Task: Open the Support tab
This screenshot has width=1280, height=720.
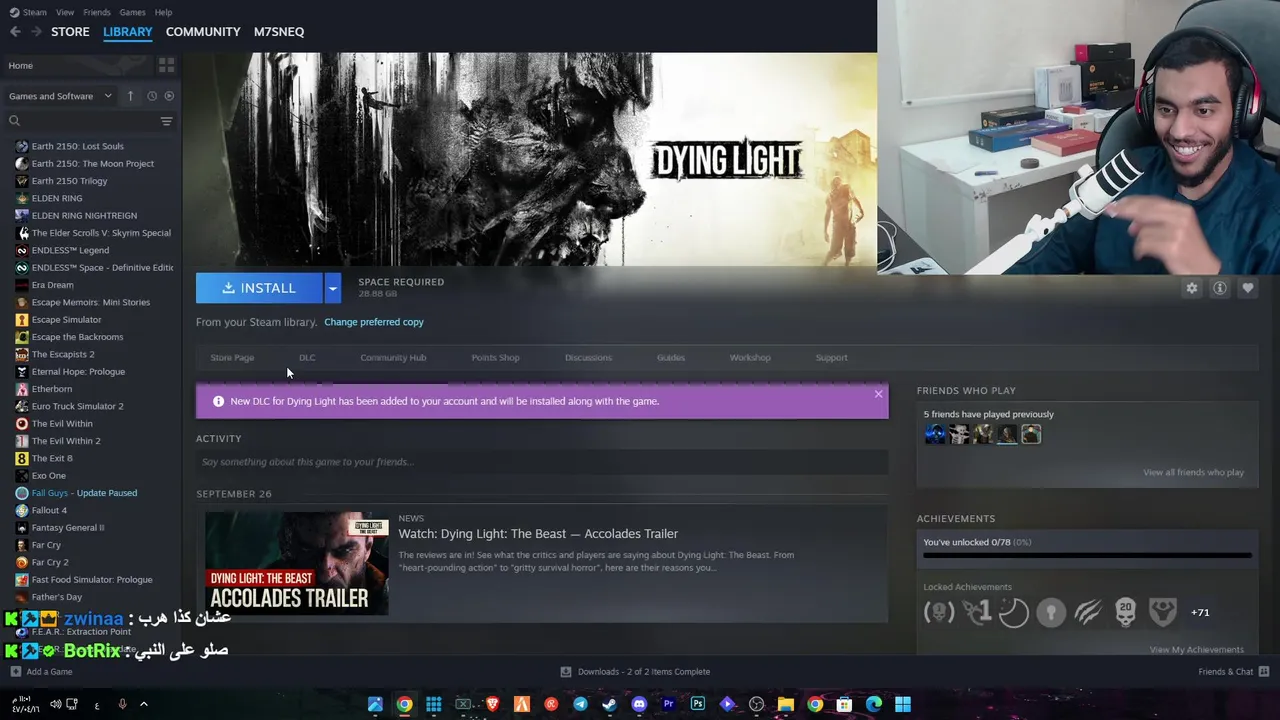Action: pyautogui.click(x=831, y=357)
